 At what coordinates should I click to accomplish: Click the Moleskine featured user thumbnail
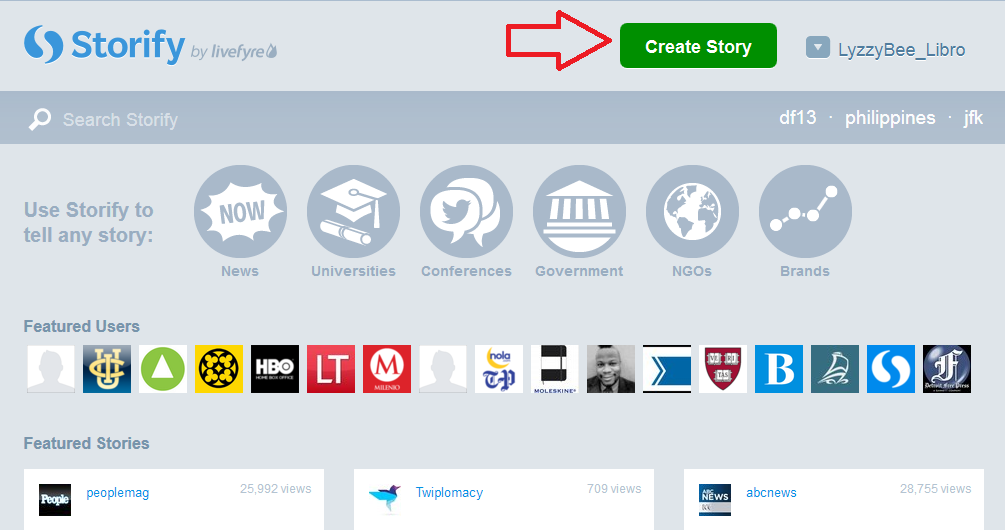pos(555,369)
